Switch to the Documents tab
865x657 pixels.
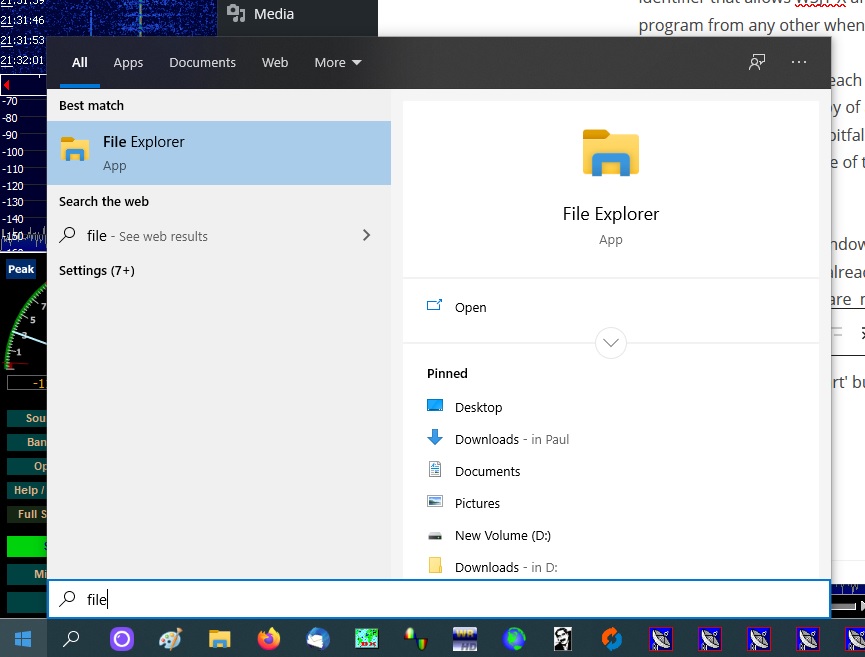click(x=202, y=62)
